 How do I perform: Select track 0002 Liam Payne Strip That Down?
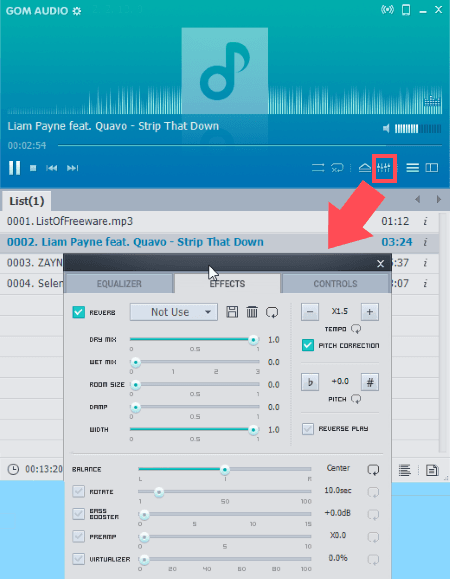tap(219, 242)
